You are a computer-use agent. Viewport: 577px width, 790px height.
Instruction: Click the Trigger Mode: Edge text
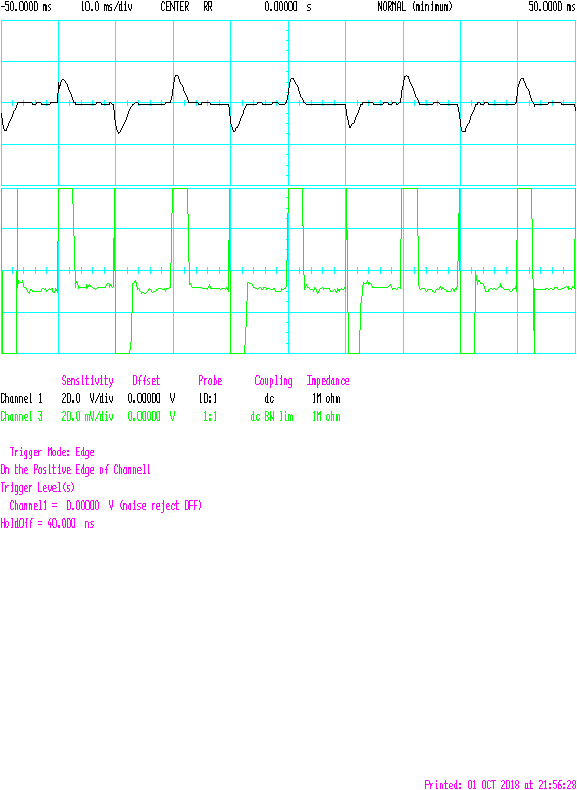tap(52, 452)
